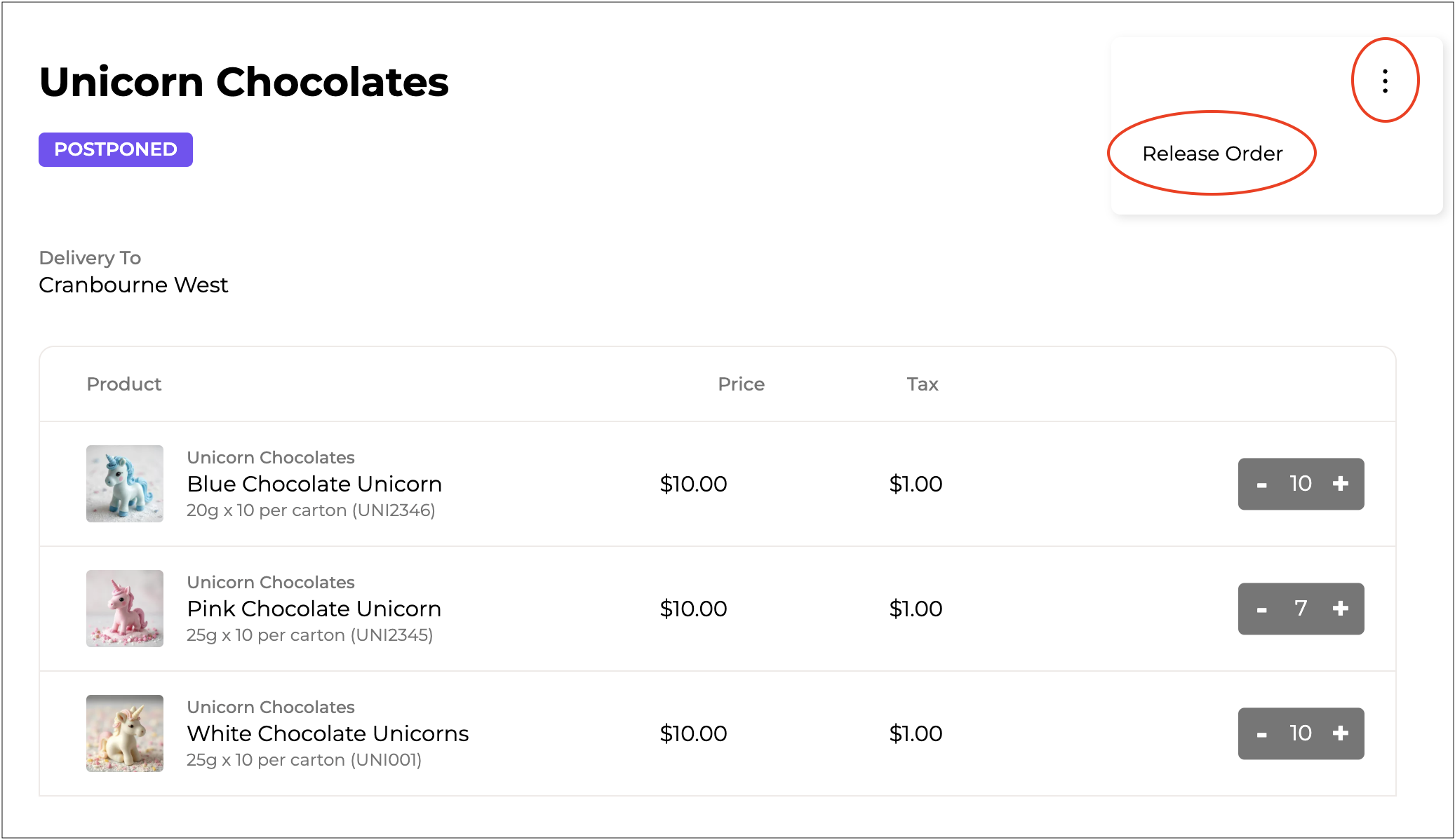Click the Price column header
This screenshot has width=1455, height=840.
coord(741,384)
